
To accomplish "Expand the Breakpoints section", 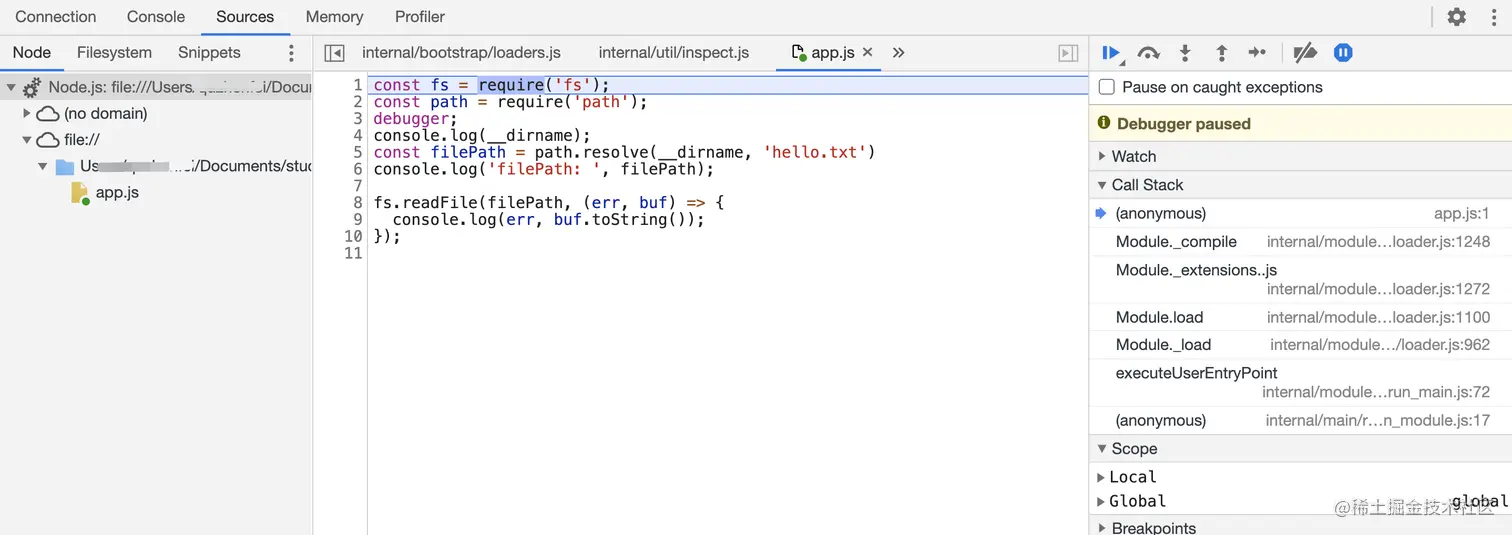I will 1300,527.
